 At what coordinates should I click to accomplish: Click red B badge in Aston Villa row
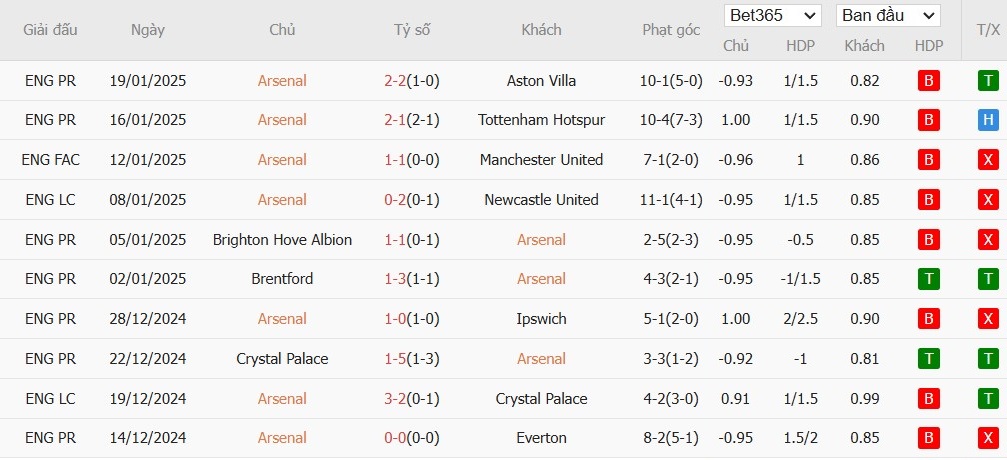point(929,81)
